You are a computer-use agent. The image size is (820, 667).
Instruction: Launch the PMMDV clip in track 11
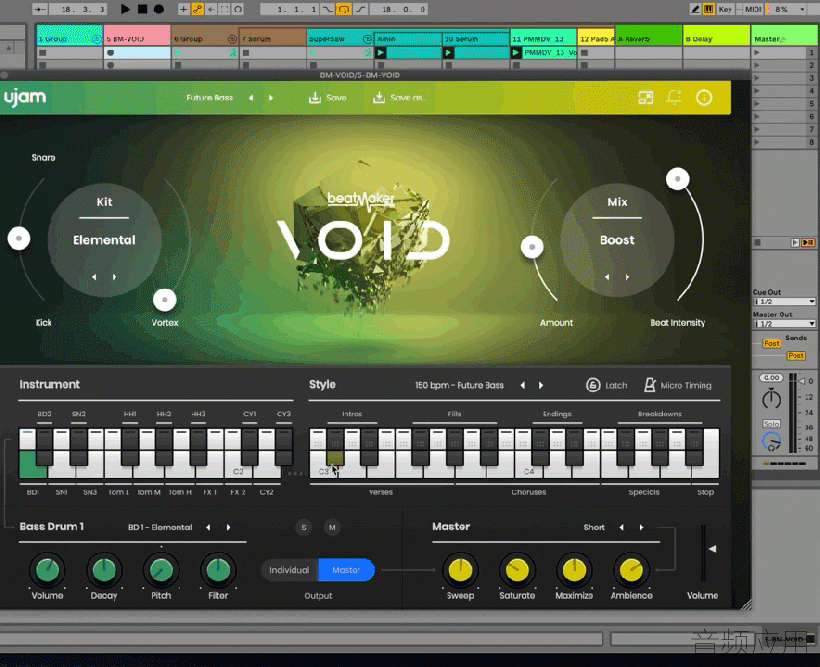point(516,52)
